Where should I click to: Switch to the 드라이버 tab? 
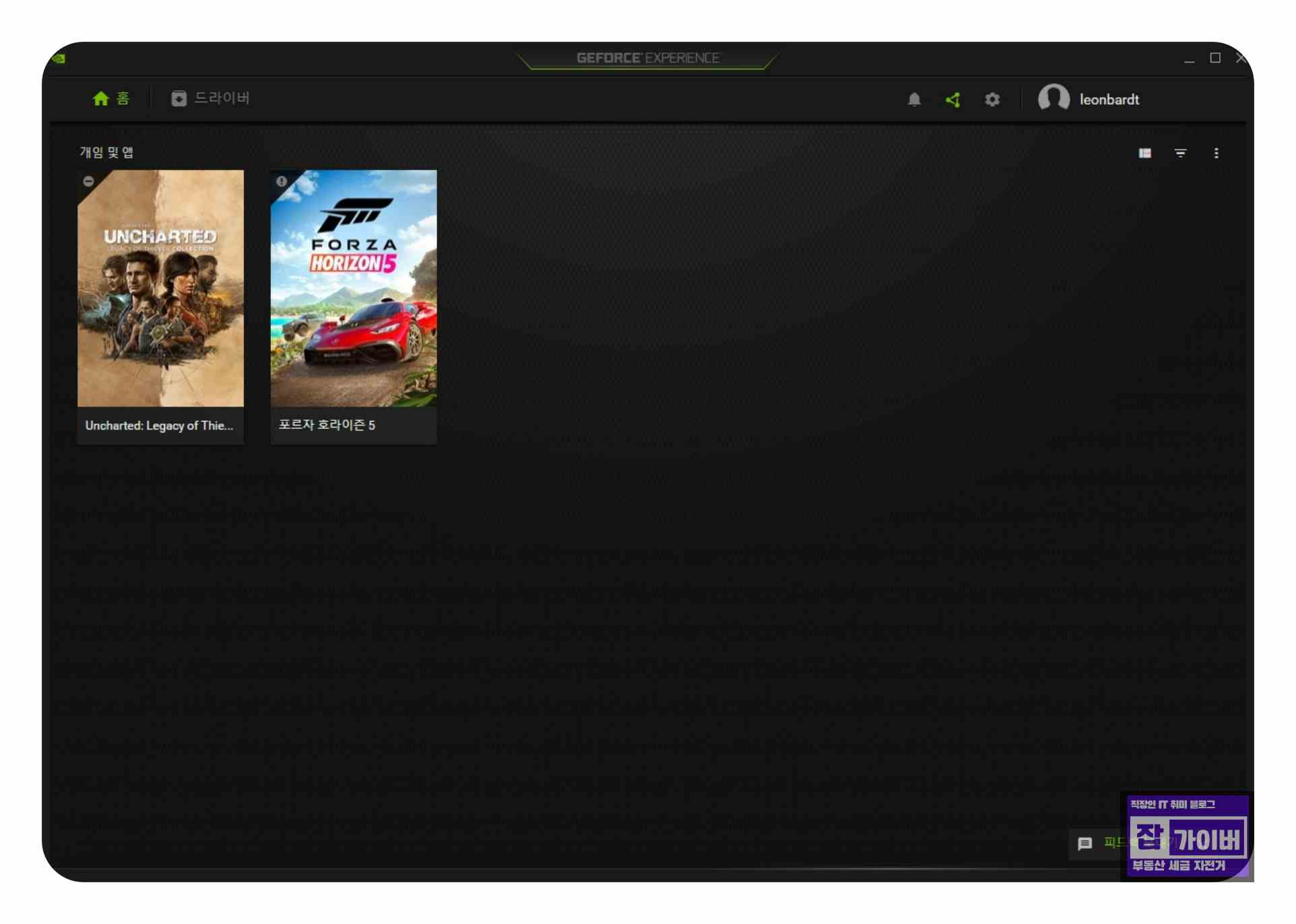(x=210, y=98)
